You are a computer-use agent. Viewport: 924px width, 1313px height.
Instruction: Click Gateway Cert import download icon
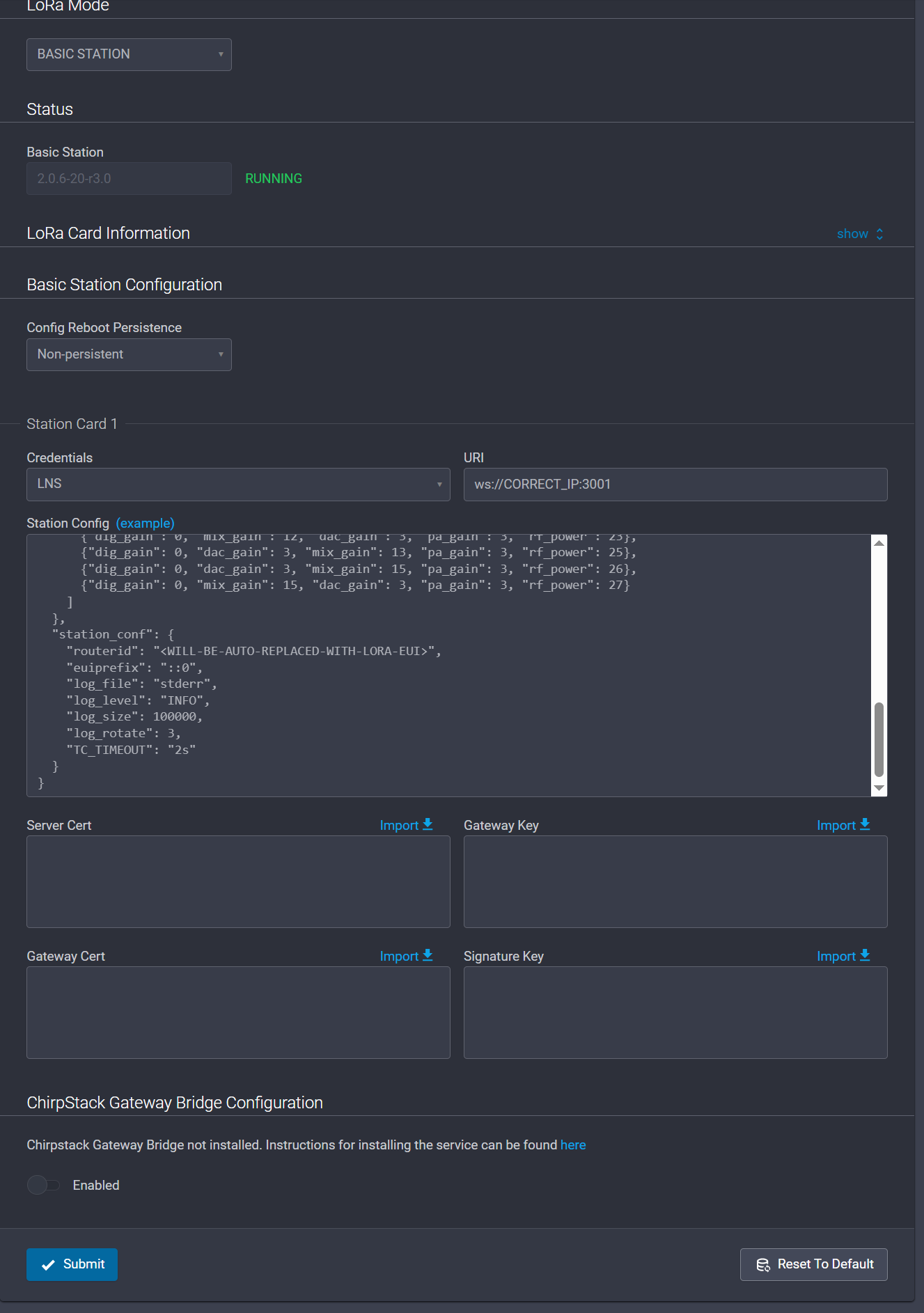click(428, 955)
